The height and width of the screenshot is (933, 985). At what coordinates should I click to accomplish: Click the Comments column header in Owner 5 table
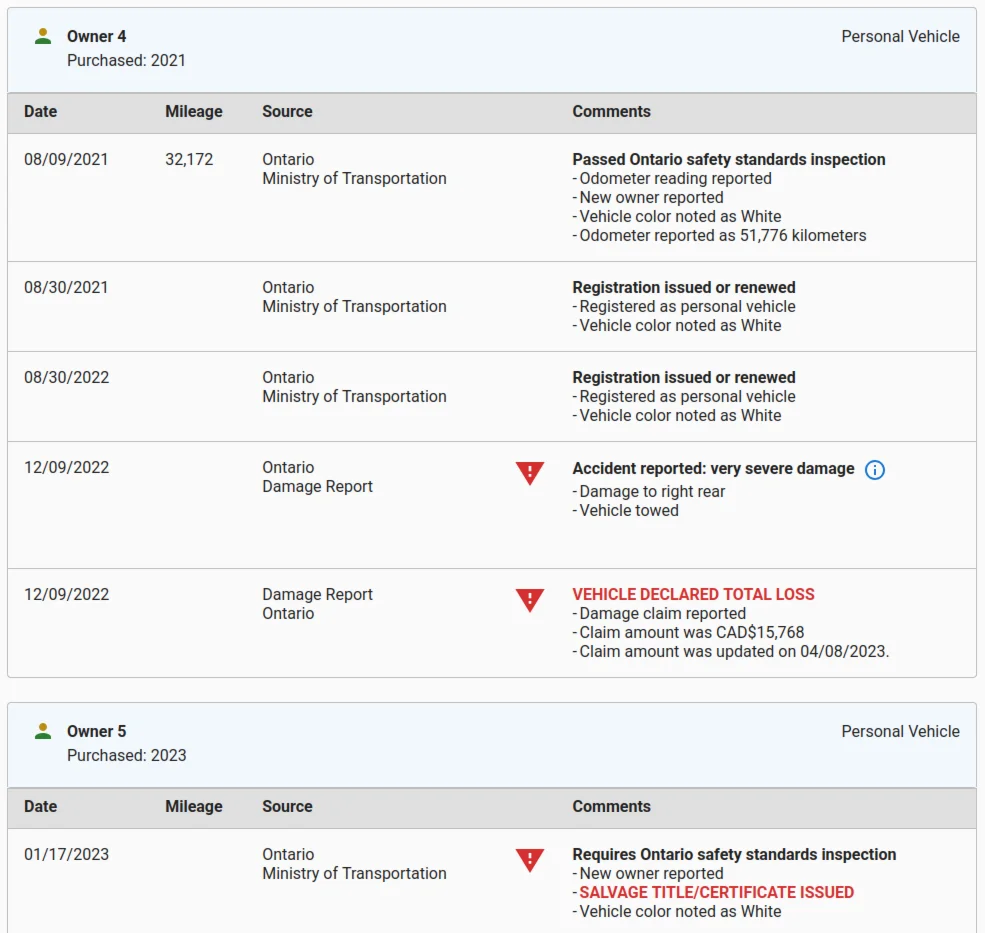[611, 806]
